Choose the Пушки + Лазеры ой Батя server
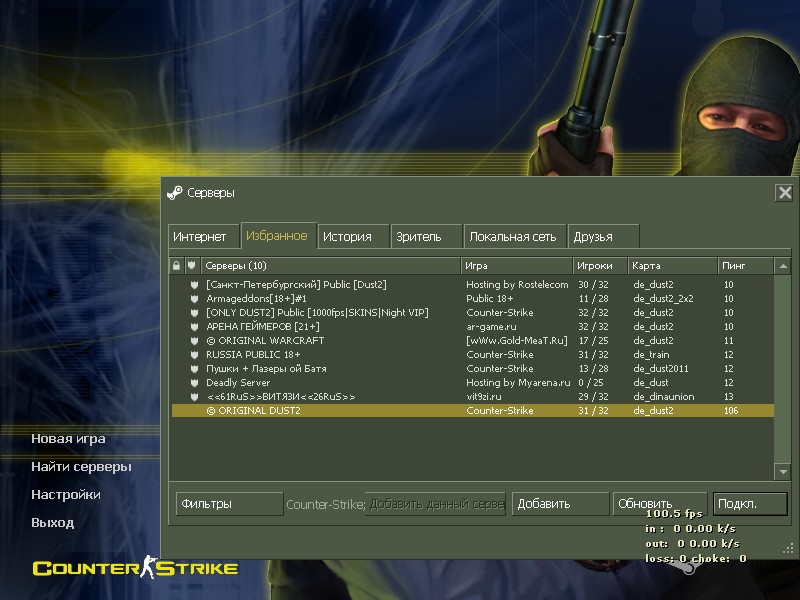 coord(266,369)
